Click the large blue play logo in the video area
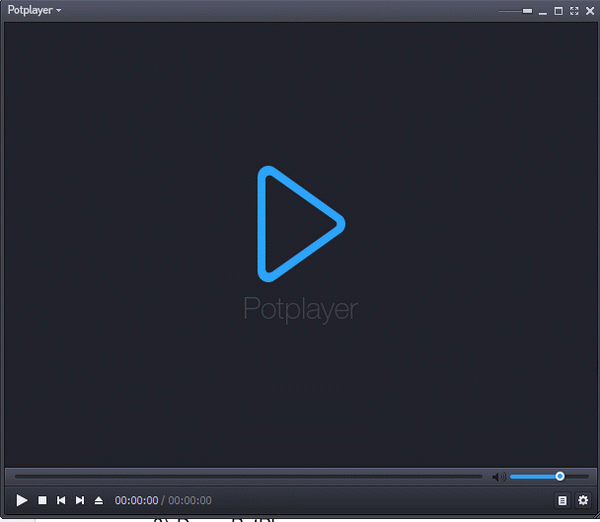 coord(301,224)
